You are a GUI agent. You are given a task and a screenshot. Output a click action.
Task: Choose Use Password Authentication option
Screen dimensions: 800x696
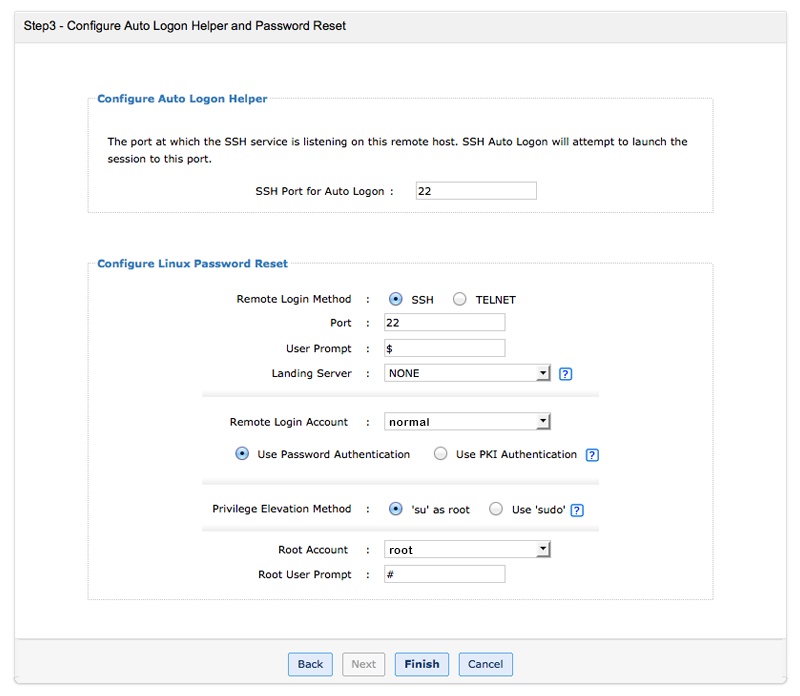242,454
